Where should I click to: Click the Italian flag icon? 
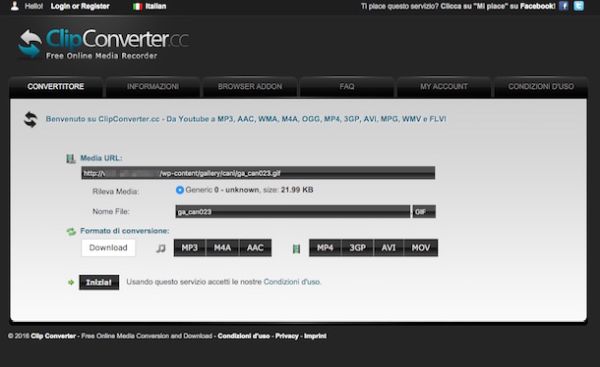click(138, 7)
